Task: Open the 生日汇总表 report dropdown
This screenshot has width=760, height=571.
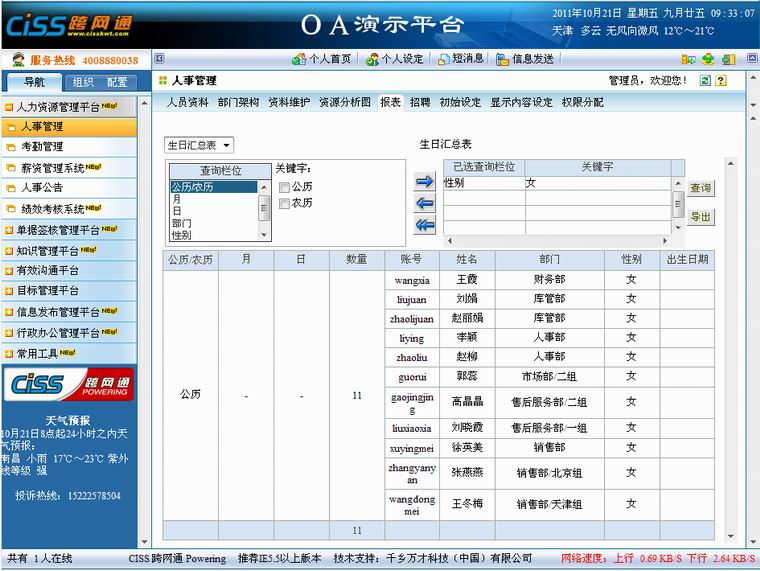Action: tap(199, 146)
